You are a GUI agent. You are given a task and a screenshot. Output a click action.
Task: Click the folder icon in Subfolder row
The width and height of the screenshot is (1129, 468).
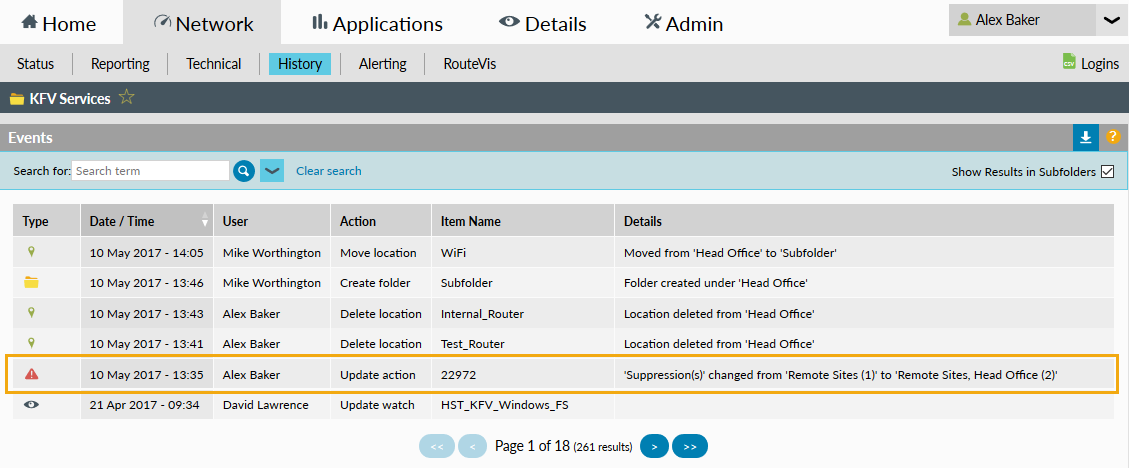click(31, 282)
